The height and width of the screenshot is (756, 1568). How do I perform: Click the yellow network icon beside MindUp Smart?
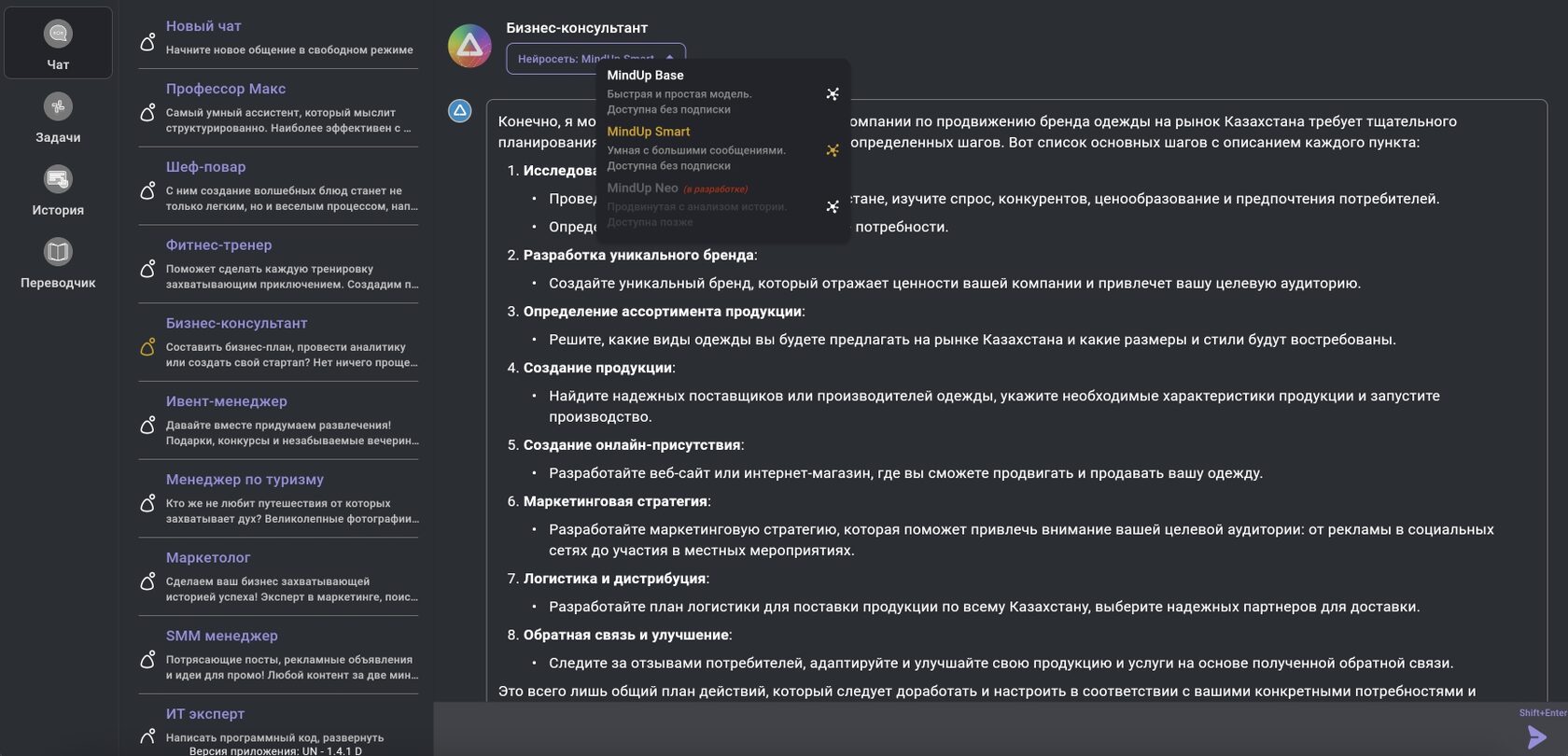[x=832, y=149]
